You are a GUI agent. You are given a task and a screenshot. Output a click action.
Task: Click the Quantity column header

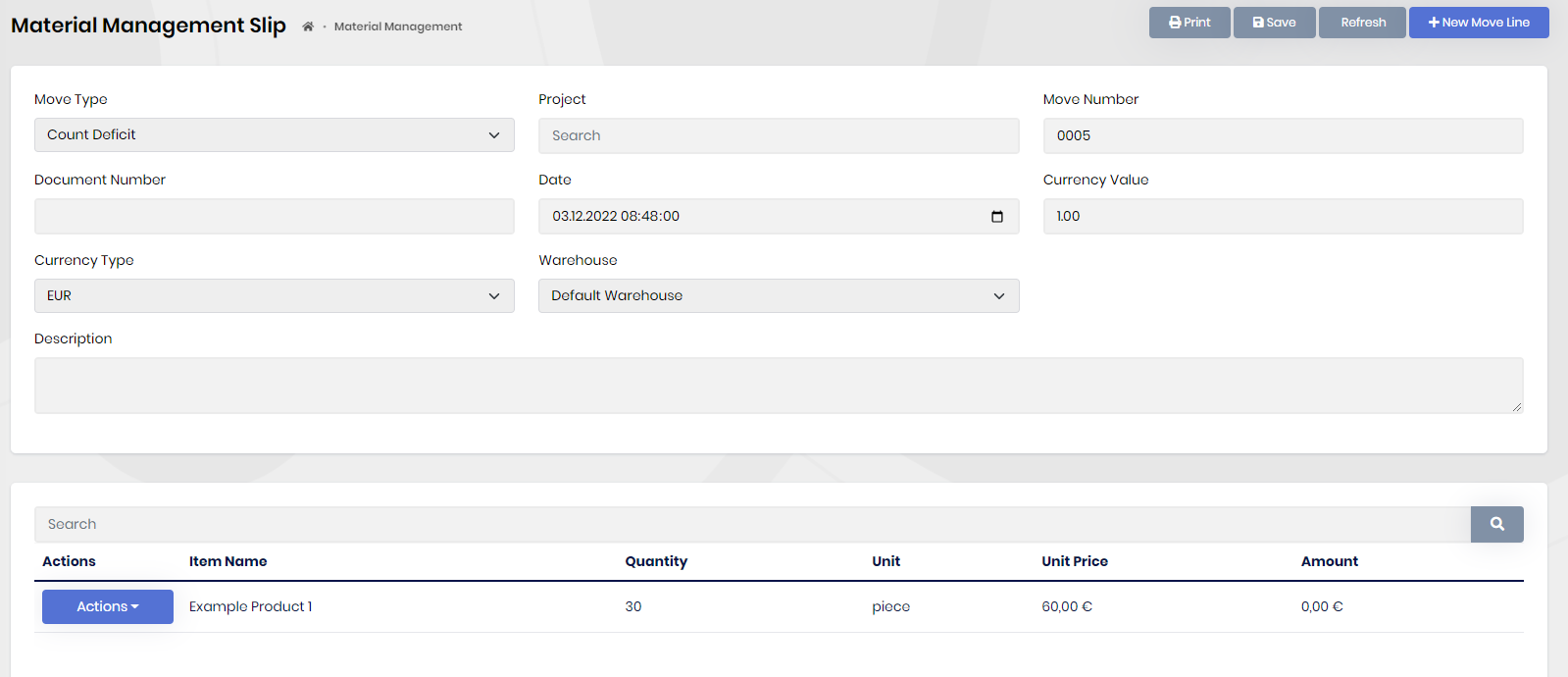[656, 561]
